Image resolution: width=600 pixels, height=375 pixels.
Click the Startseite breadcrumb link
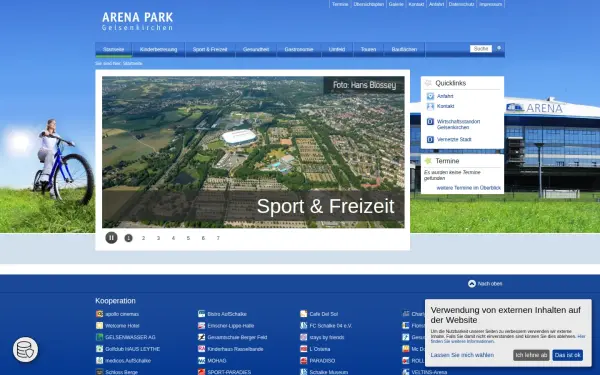point(133,64)
